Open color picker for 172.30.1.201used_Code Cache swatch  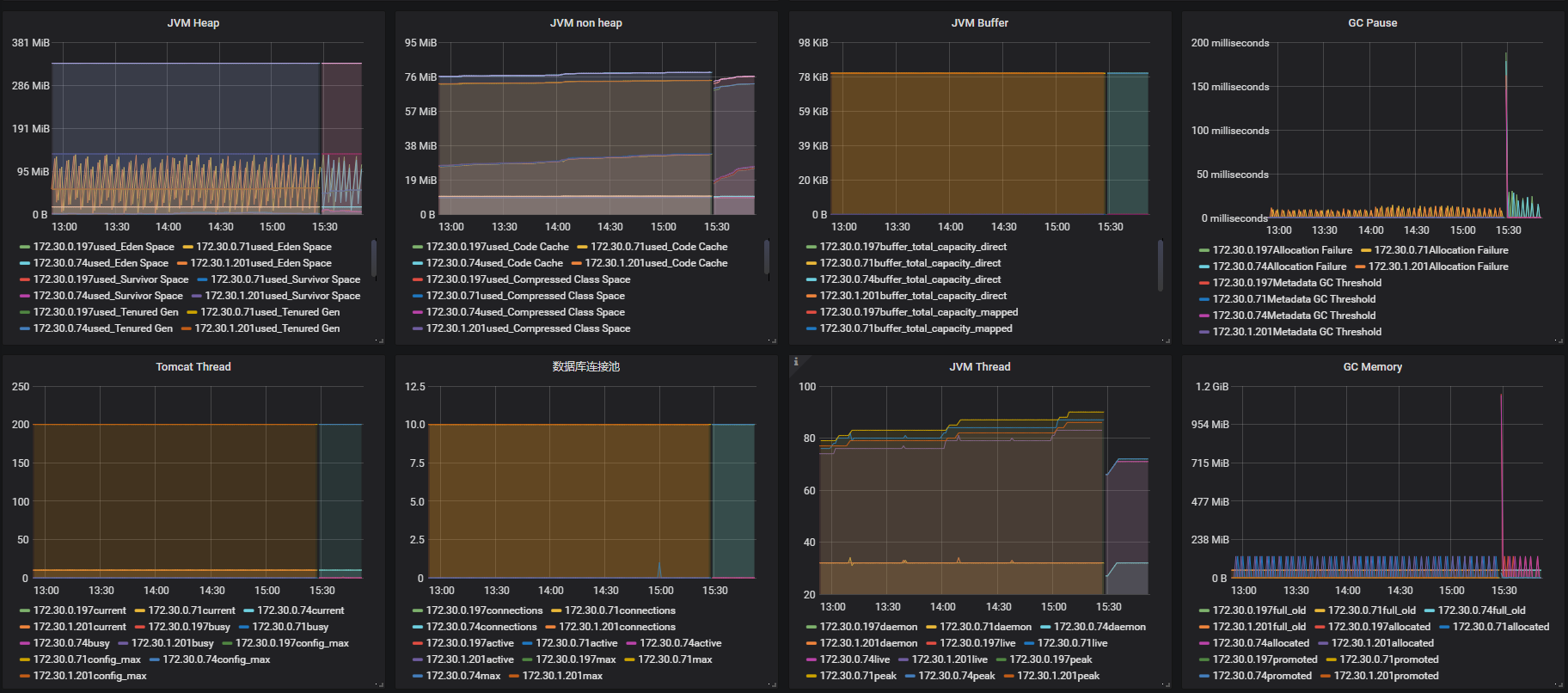pyautogui.click(x=577, y=263)
